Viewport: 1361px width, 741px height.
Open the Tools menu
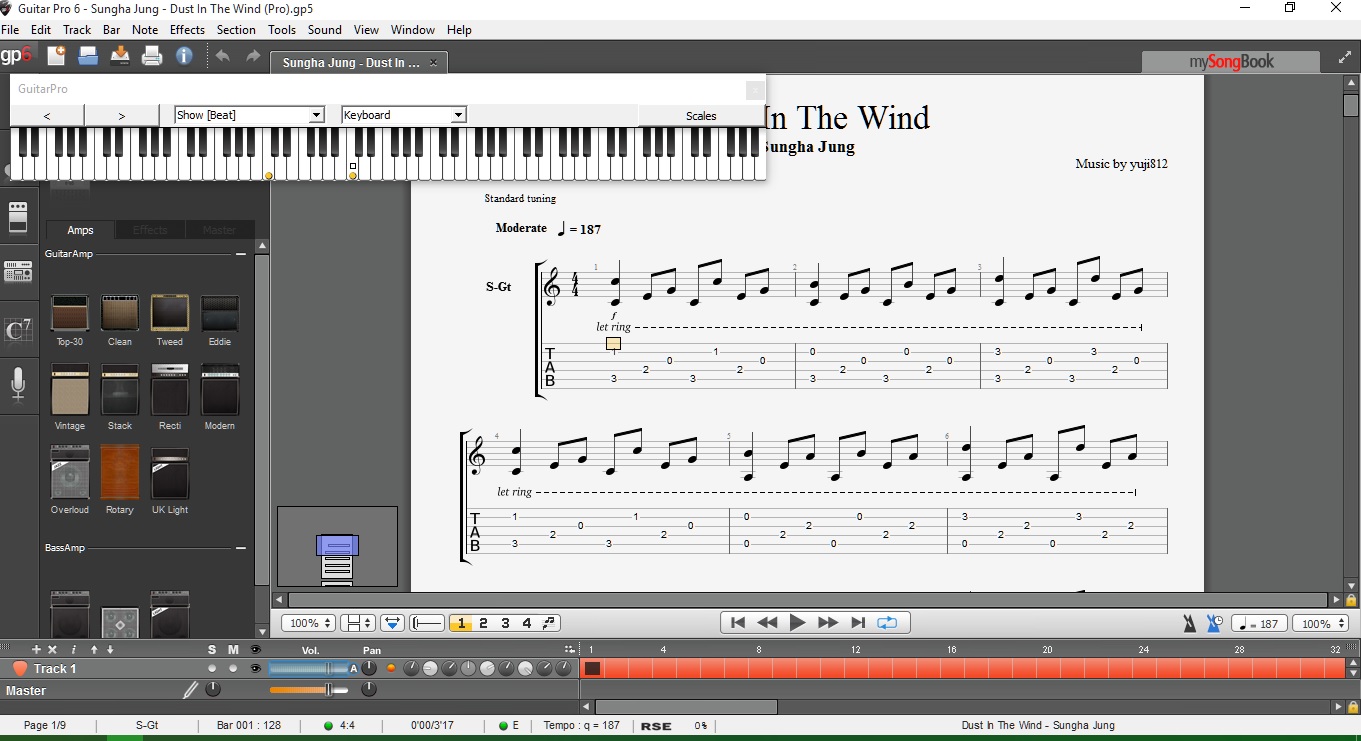282,30
